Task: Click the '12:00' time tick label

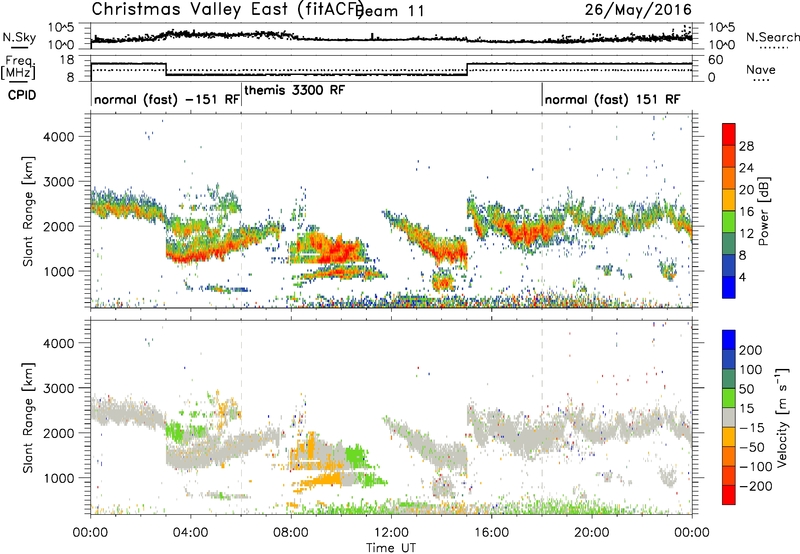Action: coord(391,532)
